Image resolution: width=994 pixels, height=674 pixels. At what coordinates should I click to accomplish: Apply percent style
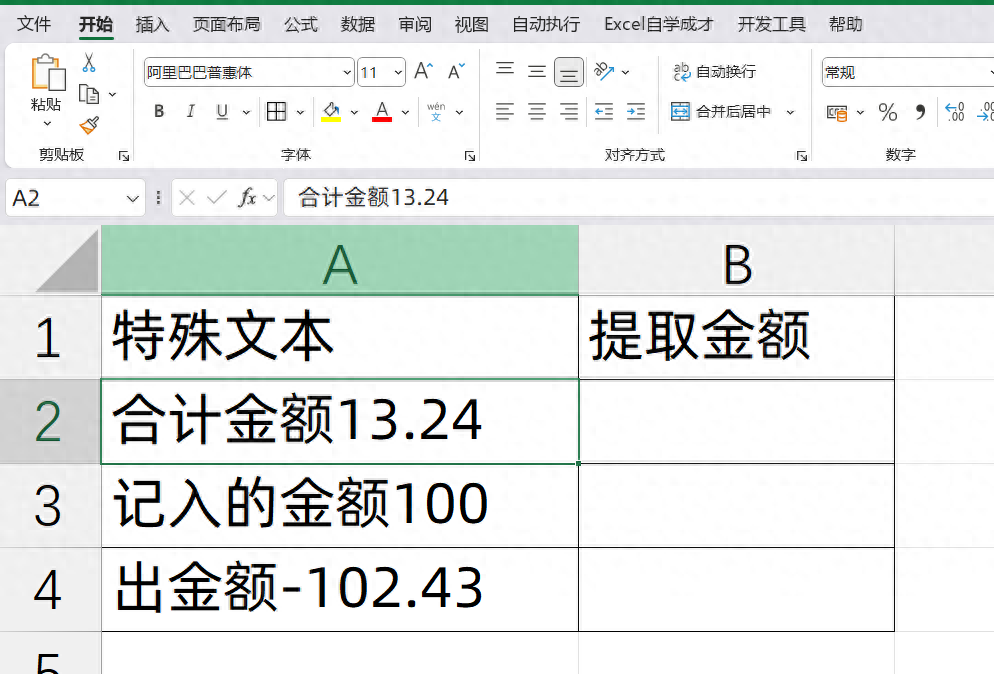pyautogui.click(x=888, y=112)
